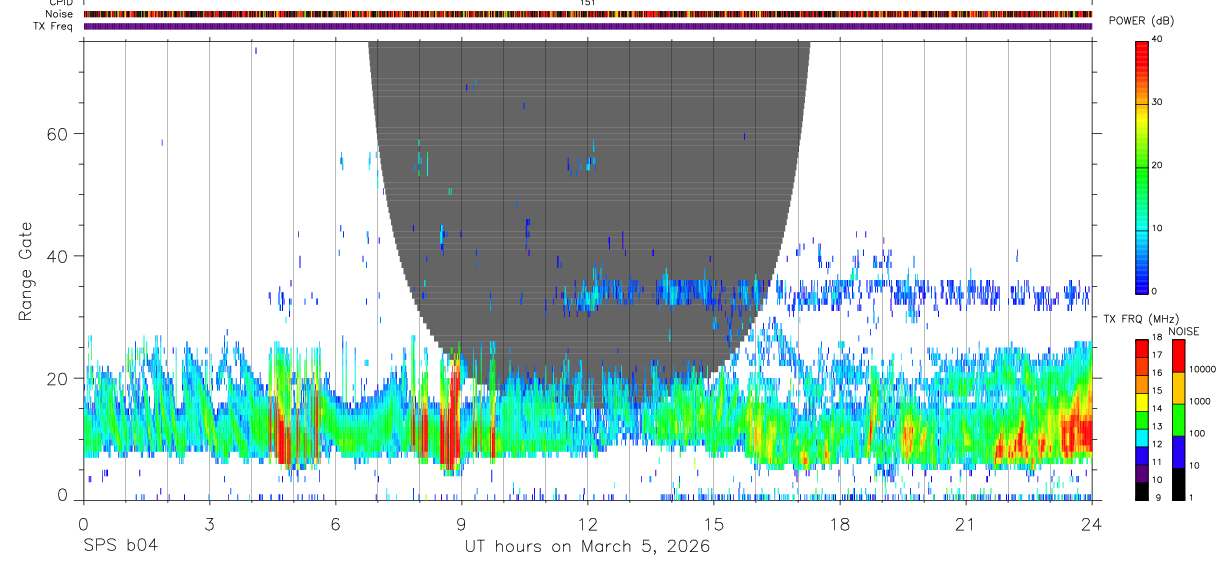Click the yellow segment of the TX FRQ scale
Viewport: 1228px width, 567px height.
1141,402
